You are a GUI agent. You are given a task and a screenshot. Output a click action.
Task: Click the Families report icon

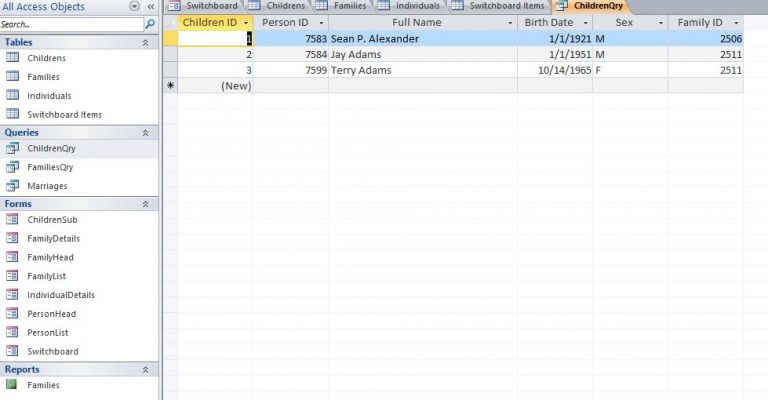coord(11,384)
